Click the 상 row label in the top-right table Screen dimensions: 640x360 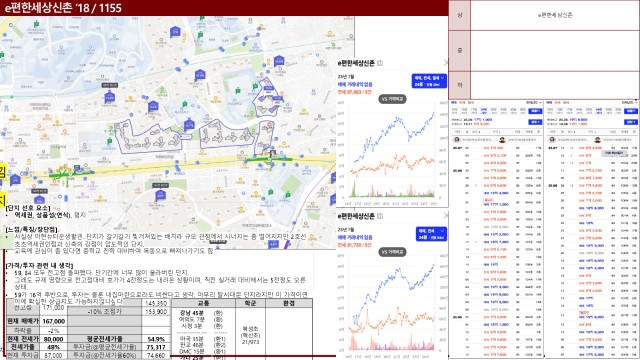(x=460, y=15)
